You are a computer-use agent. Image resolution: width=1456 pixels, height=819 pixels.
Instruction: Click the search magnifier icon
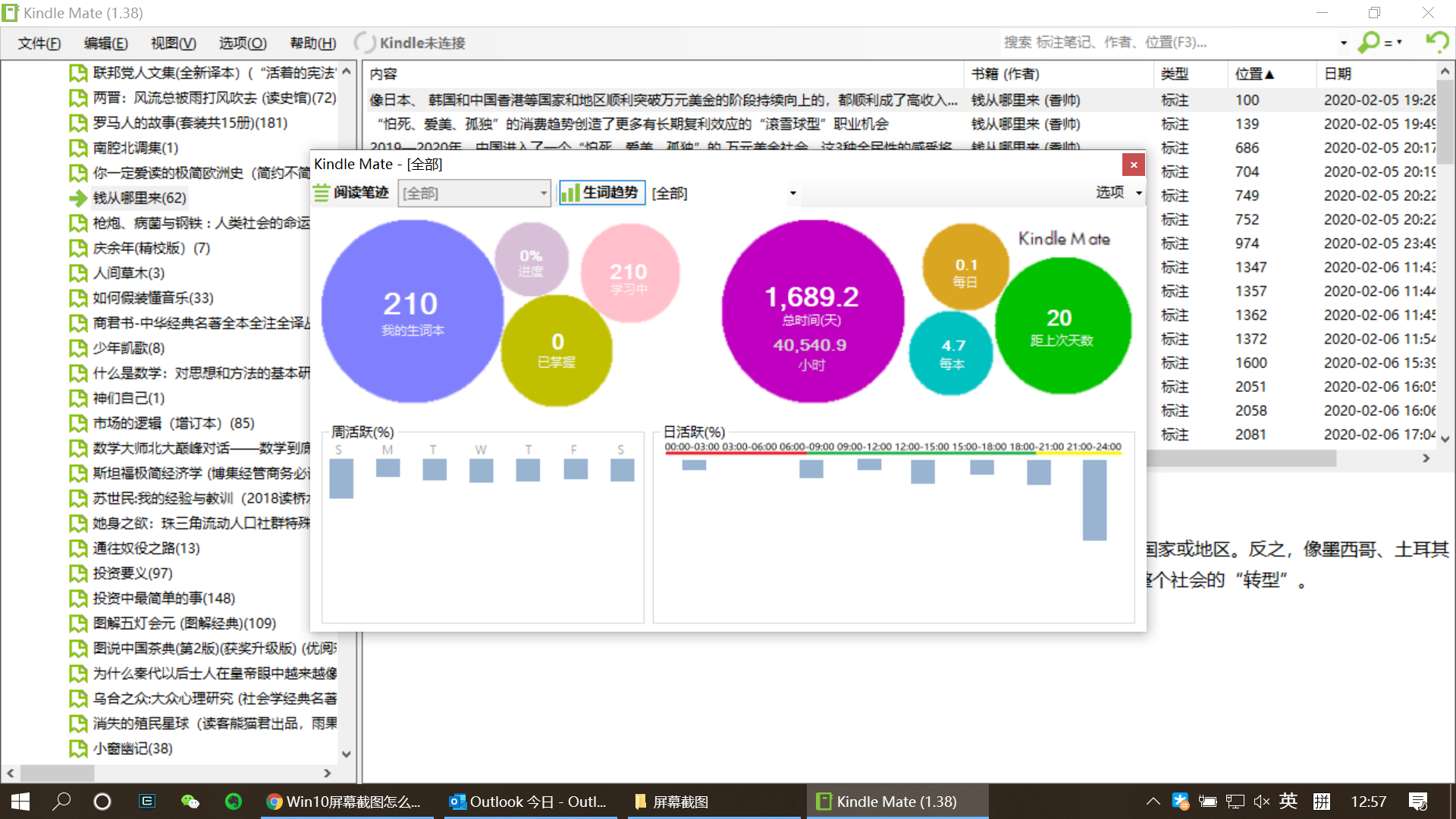coord(1370,42)
